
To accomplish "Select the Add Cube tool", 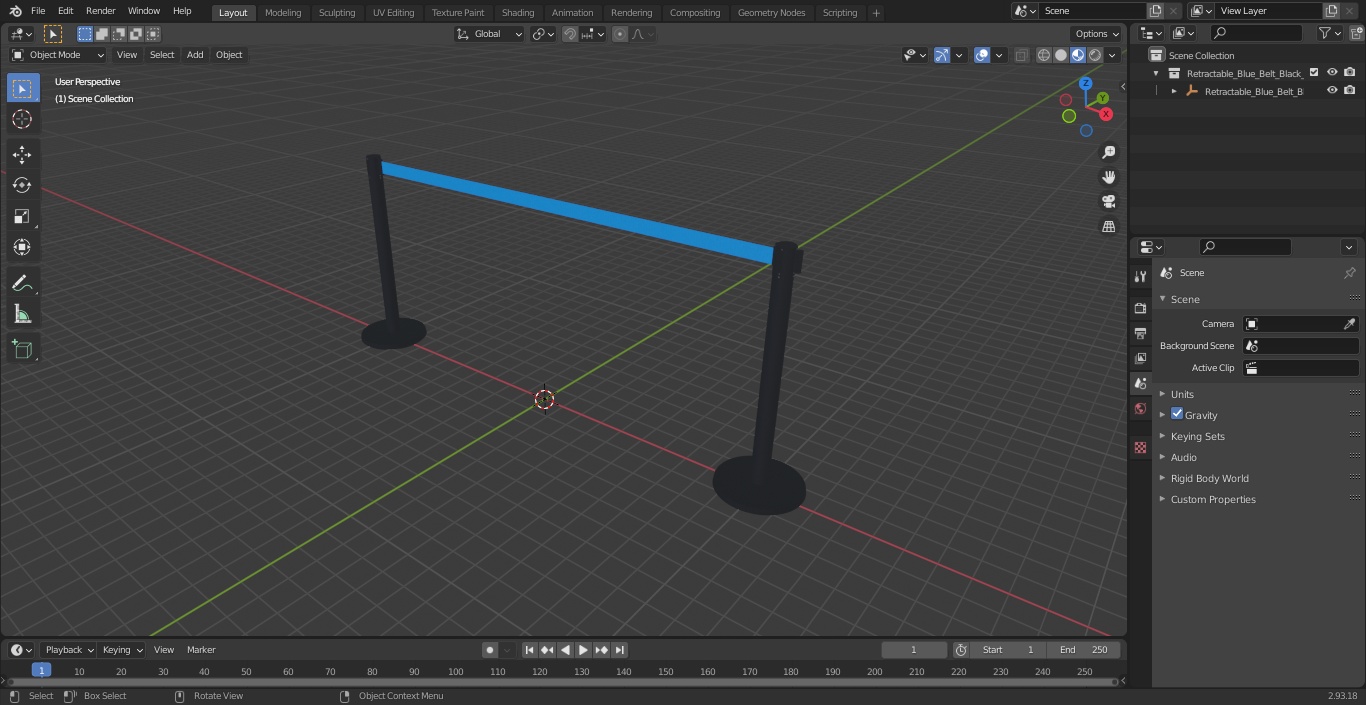I will pyautogui.click(x=22, y=350).
